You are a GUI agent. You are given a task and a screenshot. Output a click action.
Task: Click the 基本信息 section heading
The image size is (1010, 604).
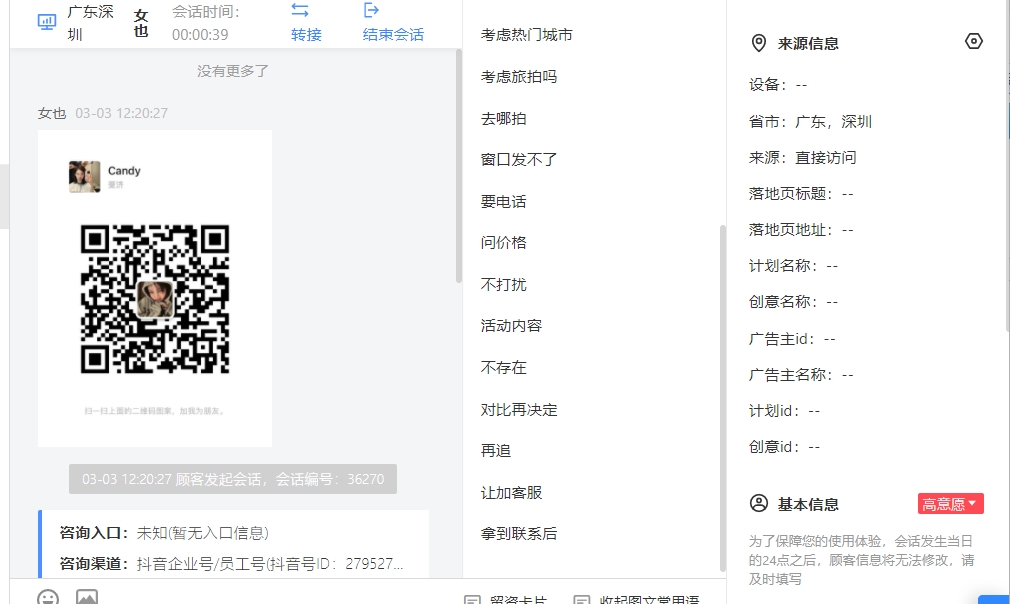pos(808,504)
